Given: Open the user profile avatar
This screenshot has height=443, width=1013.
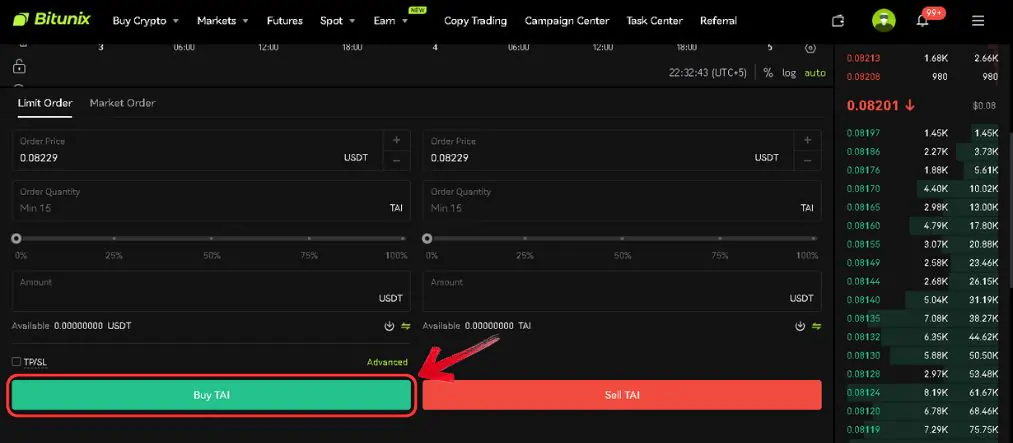Looking at the screenshot, I should (x=883, y=21).
